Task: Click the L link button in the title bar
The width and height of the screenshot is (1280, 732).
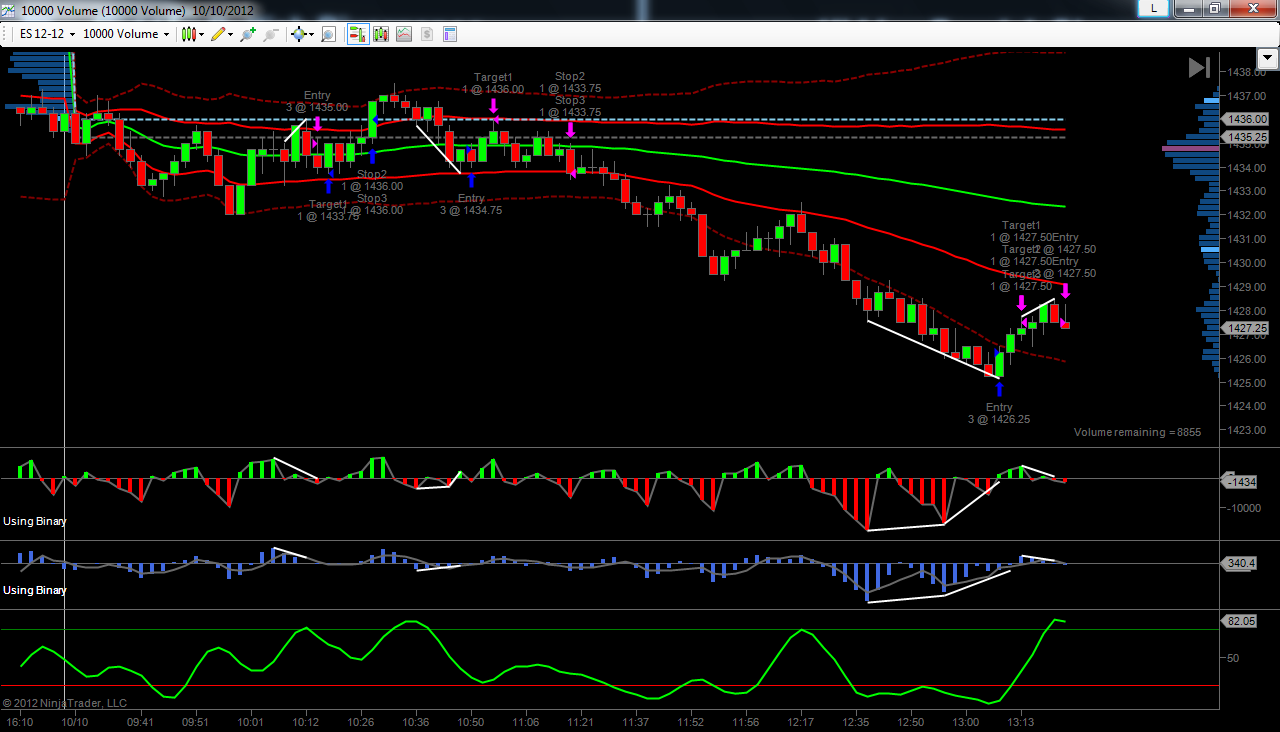Action: 1154,9
